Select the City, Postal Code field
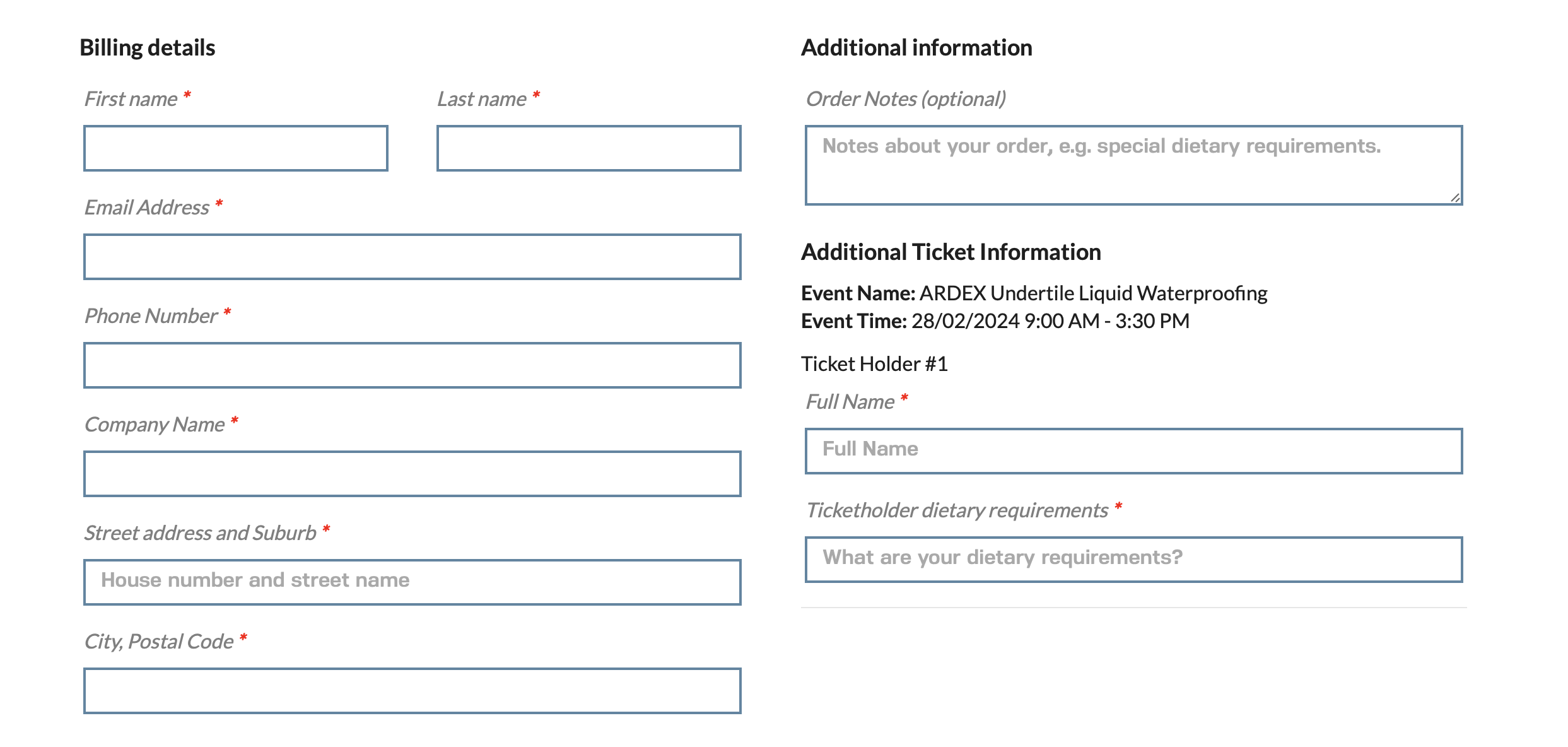 coord(412,691)
